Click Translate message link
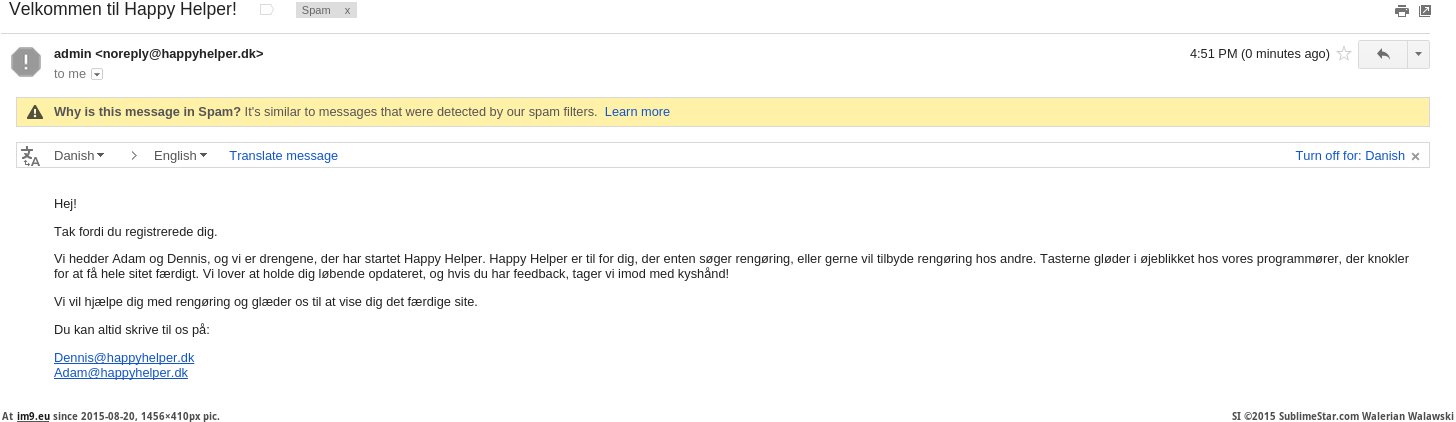The width and height of the screenshot is (1456, 422). click(283, 156)
